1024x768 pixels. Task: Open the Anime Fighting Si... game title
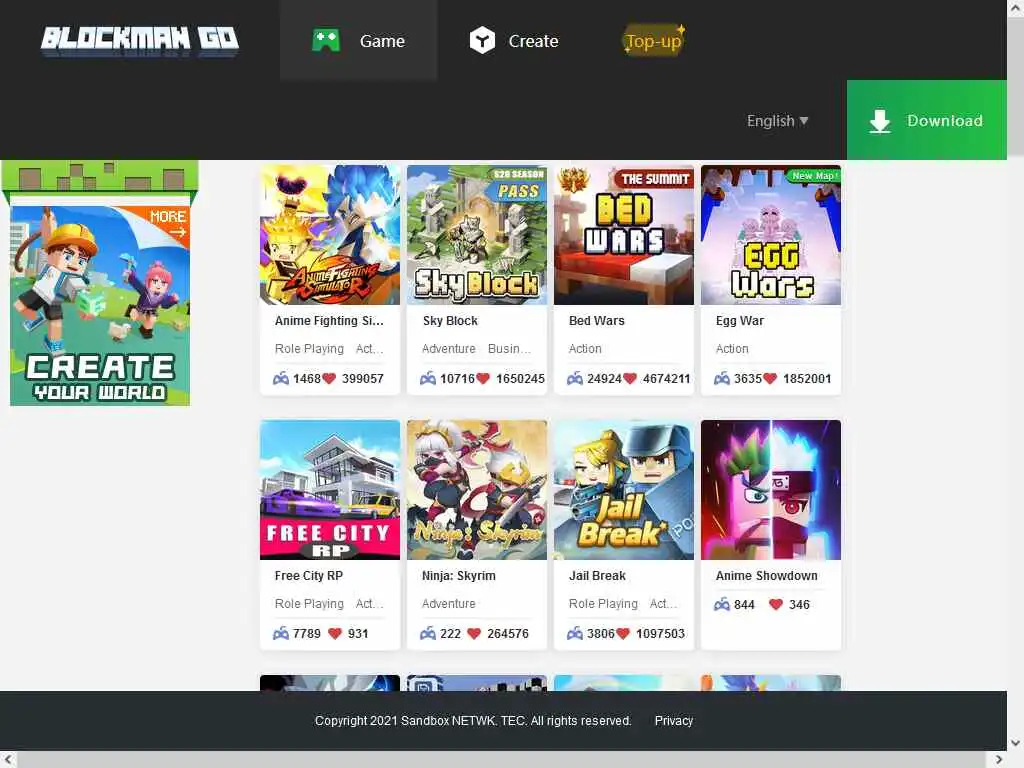click(329, 321)
